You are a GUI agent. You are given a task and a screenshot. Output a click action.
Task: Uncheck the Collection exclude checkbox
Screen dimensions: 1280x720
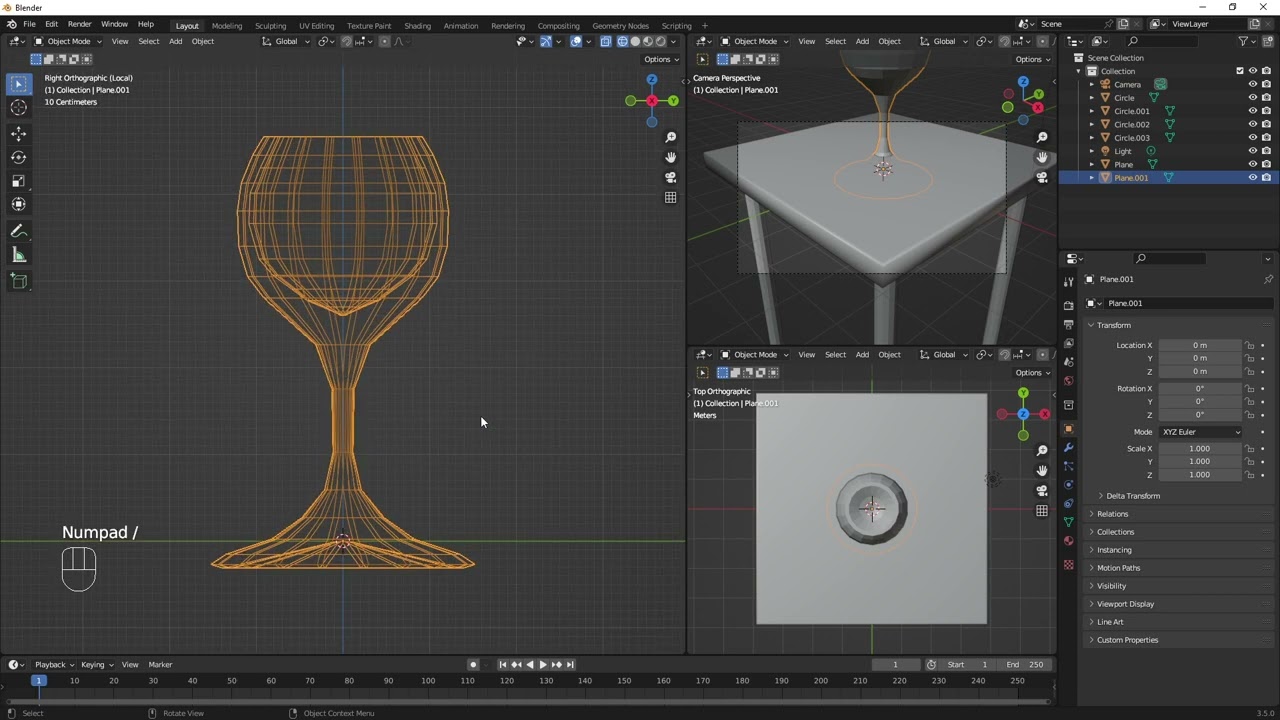(x=1240, y=71)
